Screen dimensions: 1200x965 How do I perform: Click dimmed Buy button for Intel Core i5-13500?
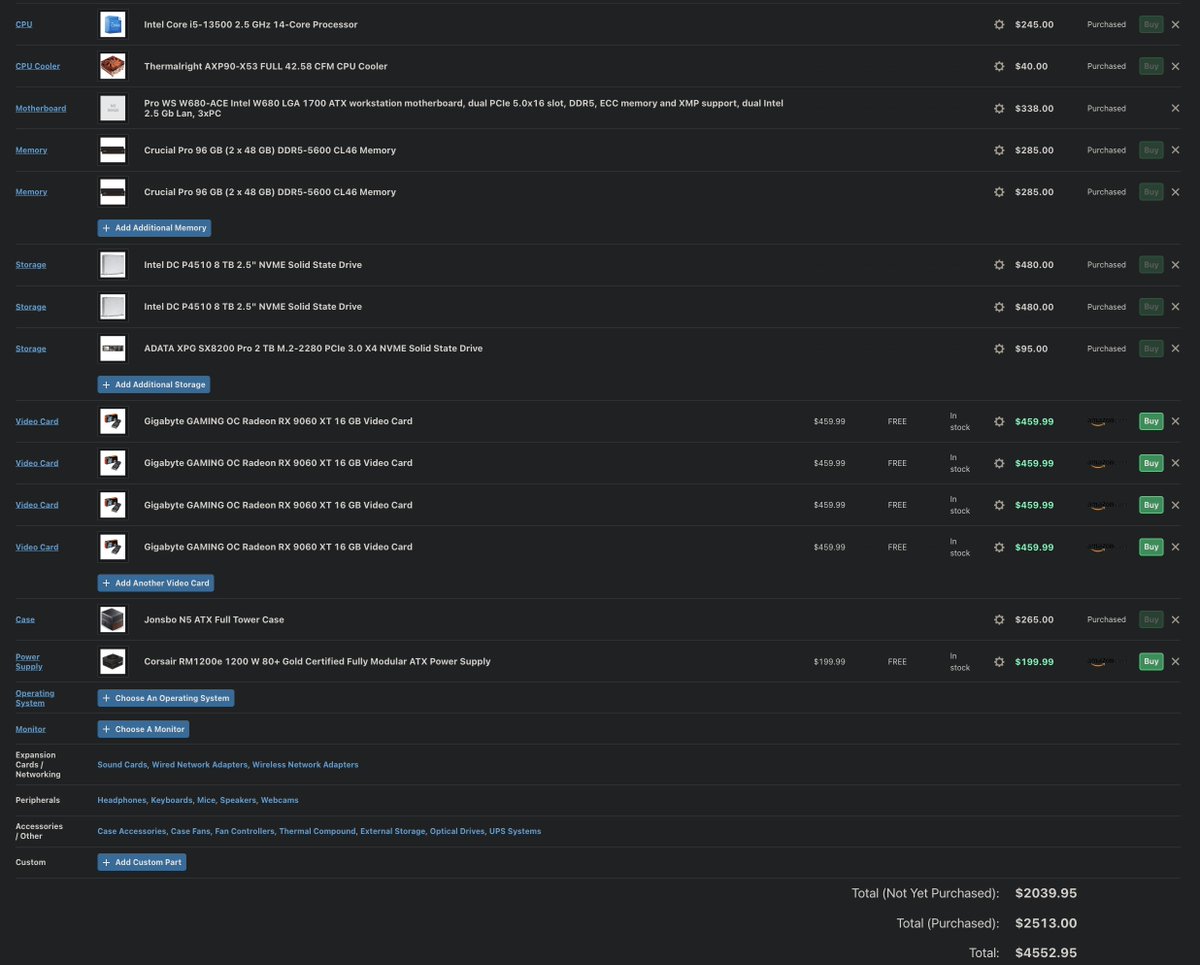click(1151, 24)
